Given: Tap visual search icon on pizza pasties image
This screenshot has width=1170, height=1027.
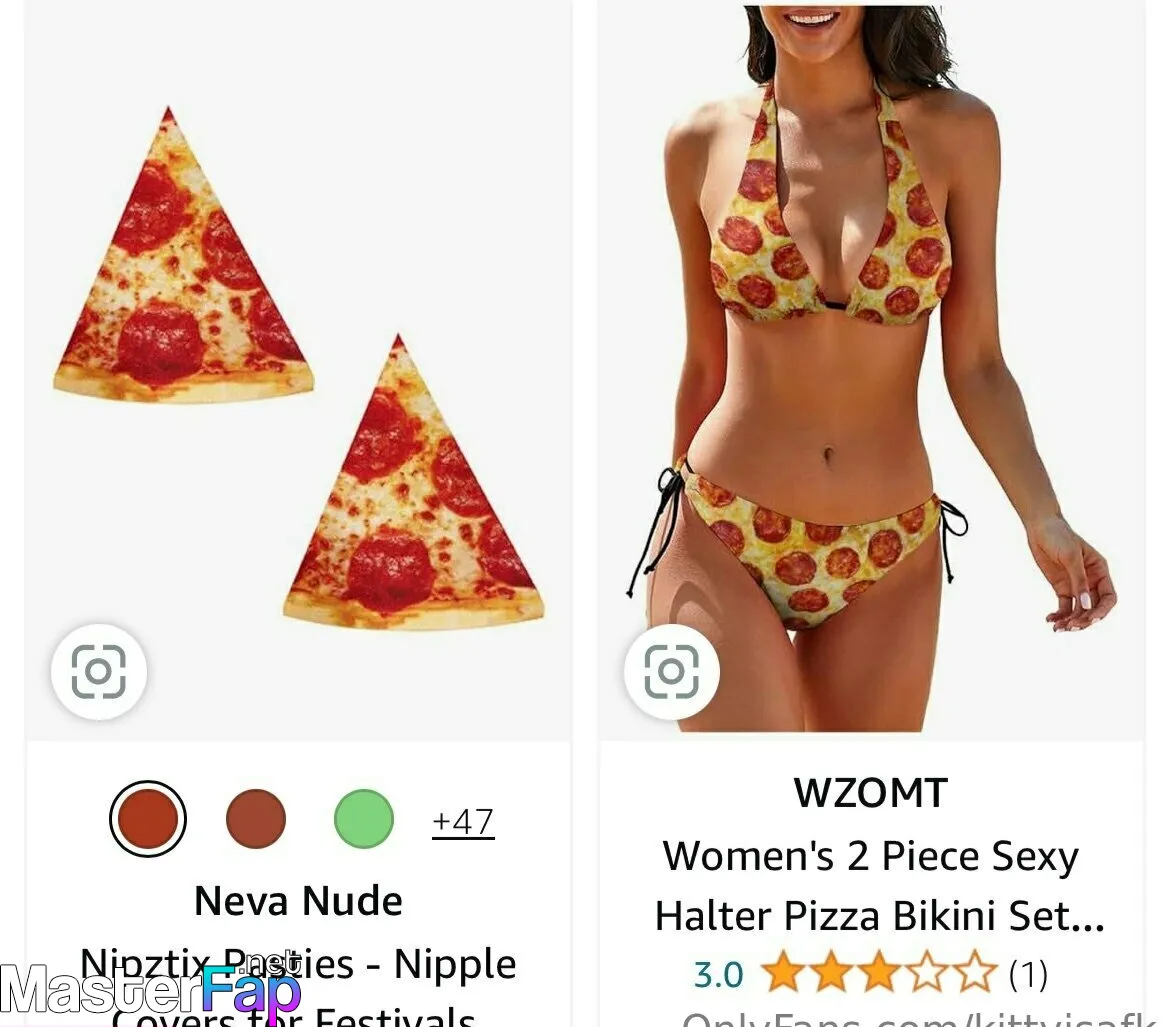Looking at the screenshot, I should 98,671.
